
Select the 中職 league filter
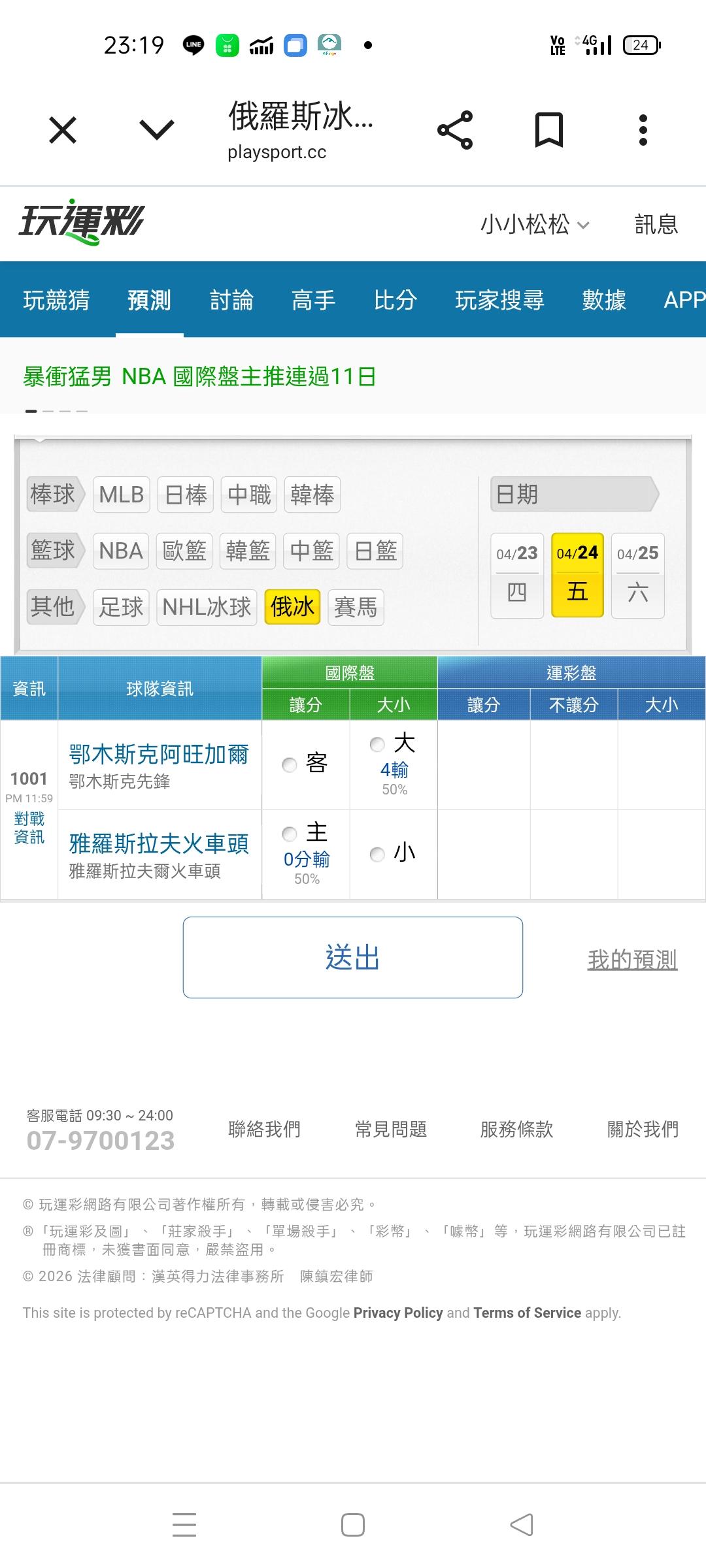tap(249, 495)
